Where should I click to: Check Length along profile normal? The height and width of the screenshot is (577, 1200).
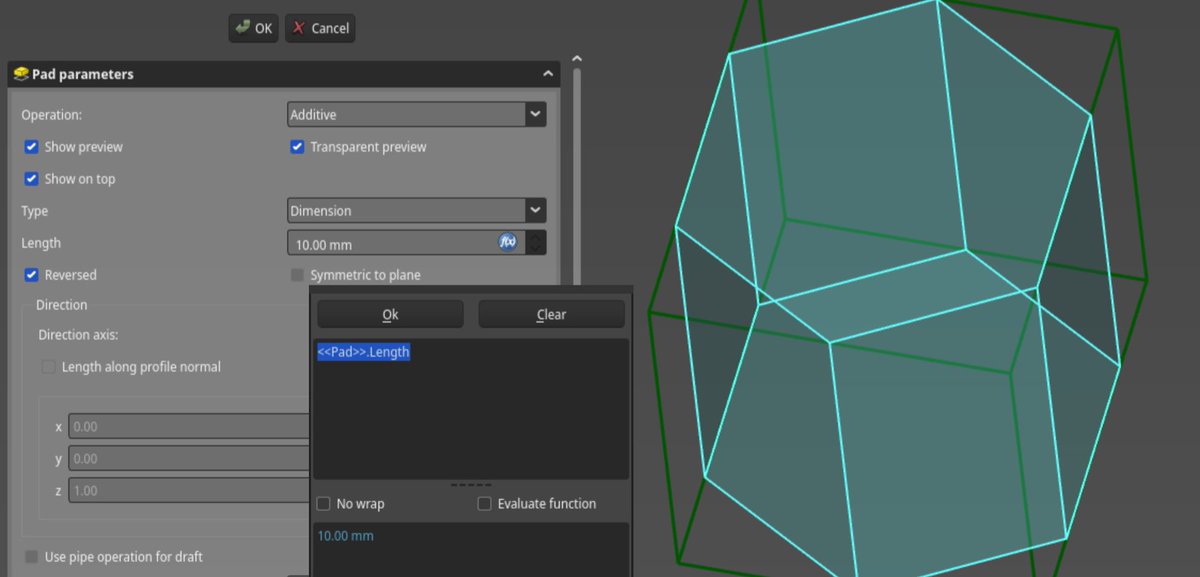48,366
